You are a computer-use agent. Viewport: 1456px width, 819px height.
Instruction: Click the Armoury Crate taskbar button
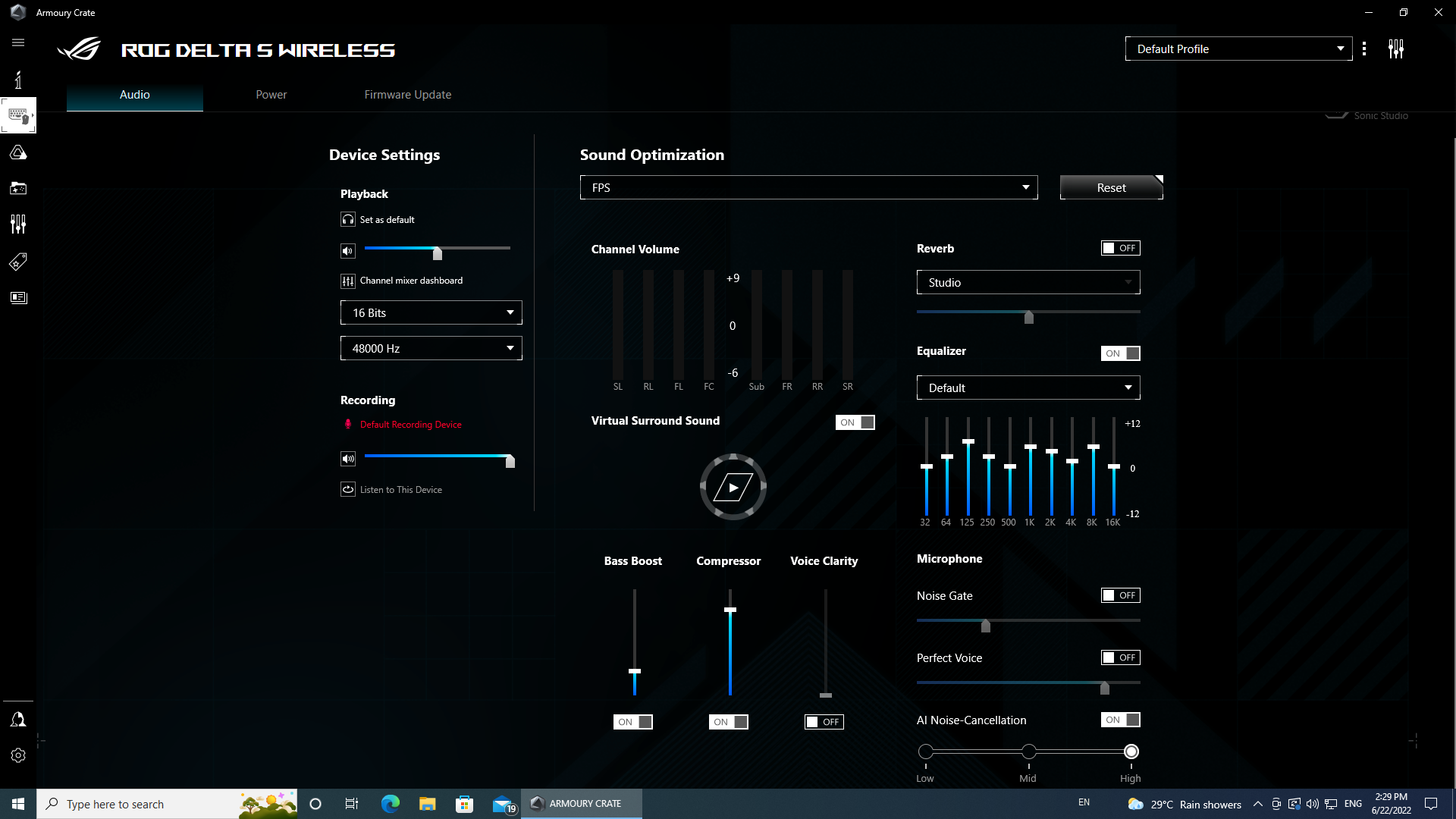pos(582,804)
